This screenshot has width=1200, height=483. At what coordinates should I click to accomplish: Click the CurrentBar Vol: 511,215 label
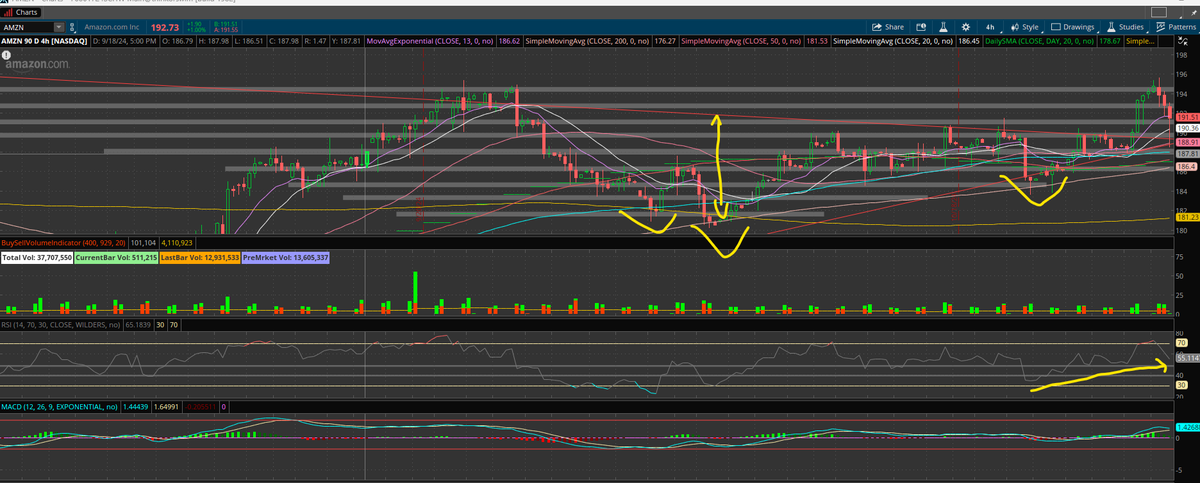click(x=115, y=258)
